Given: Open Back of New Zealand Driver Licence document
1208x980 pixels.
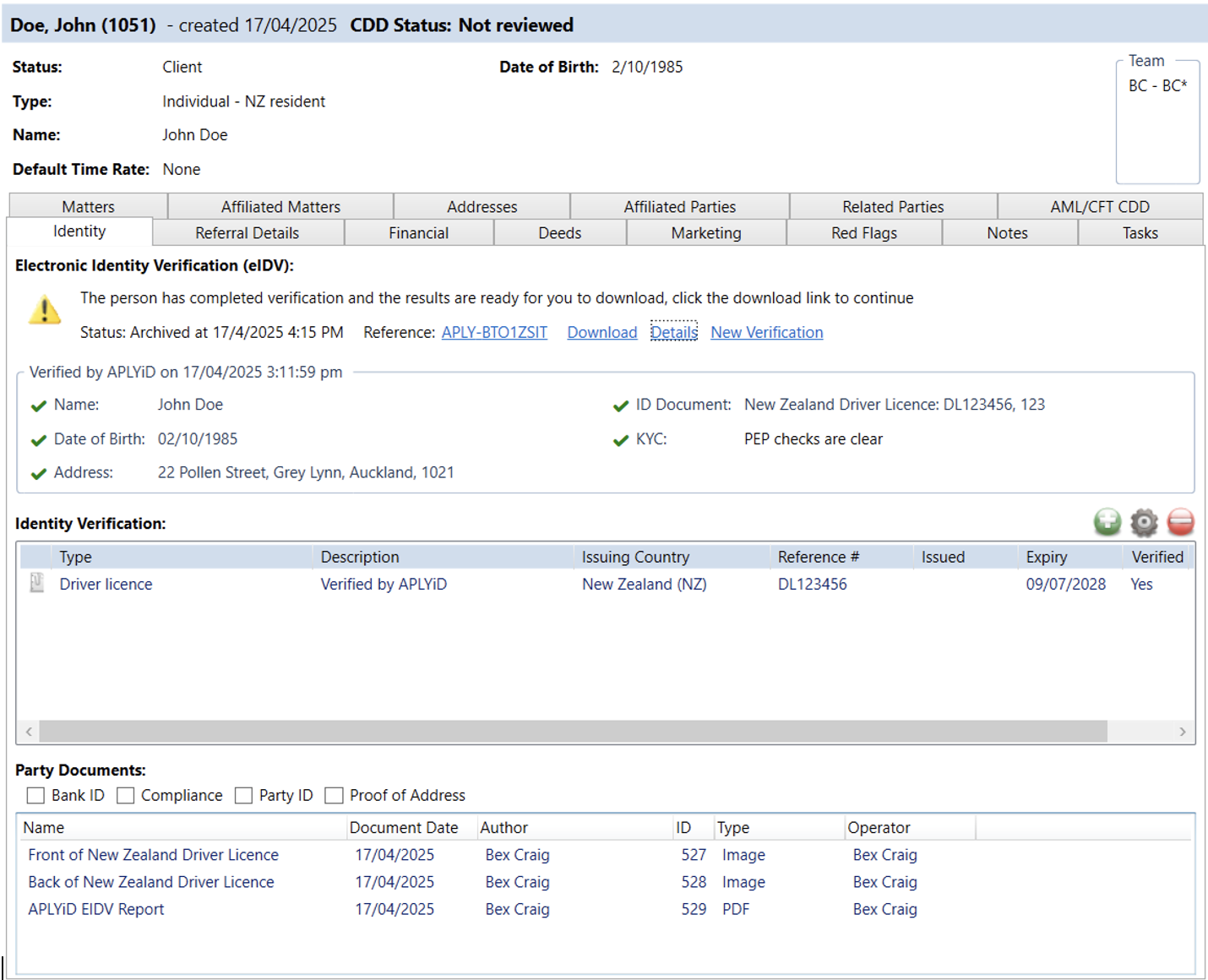Looking at the screenshot, I should click(x=150, y=881).
